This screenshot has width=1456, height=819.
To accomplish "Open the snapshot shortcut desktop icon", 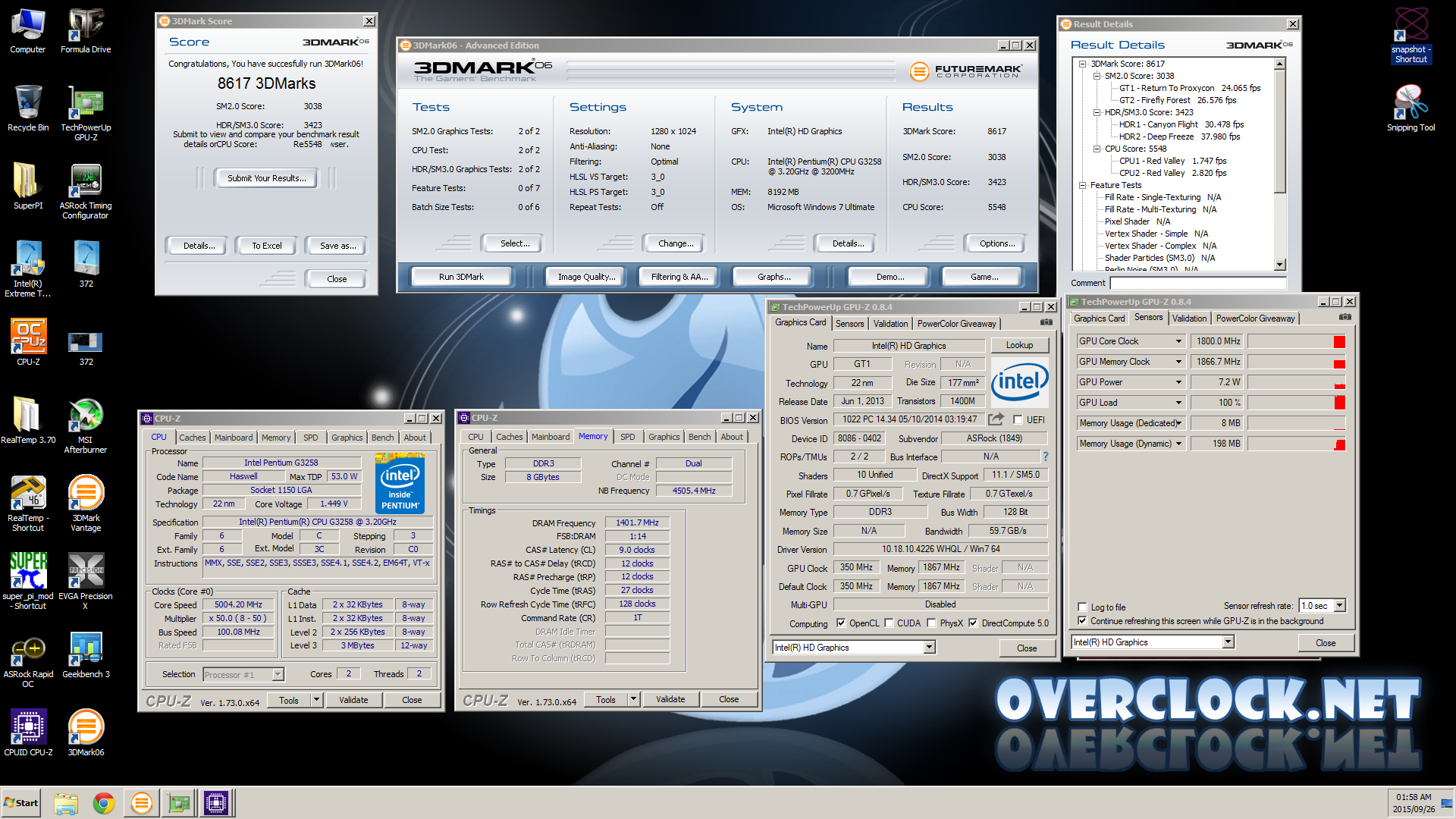I will point(1410,36).
